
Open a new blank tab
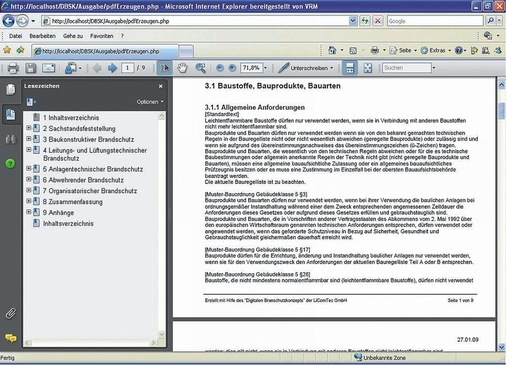point(186,51)
